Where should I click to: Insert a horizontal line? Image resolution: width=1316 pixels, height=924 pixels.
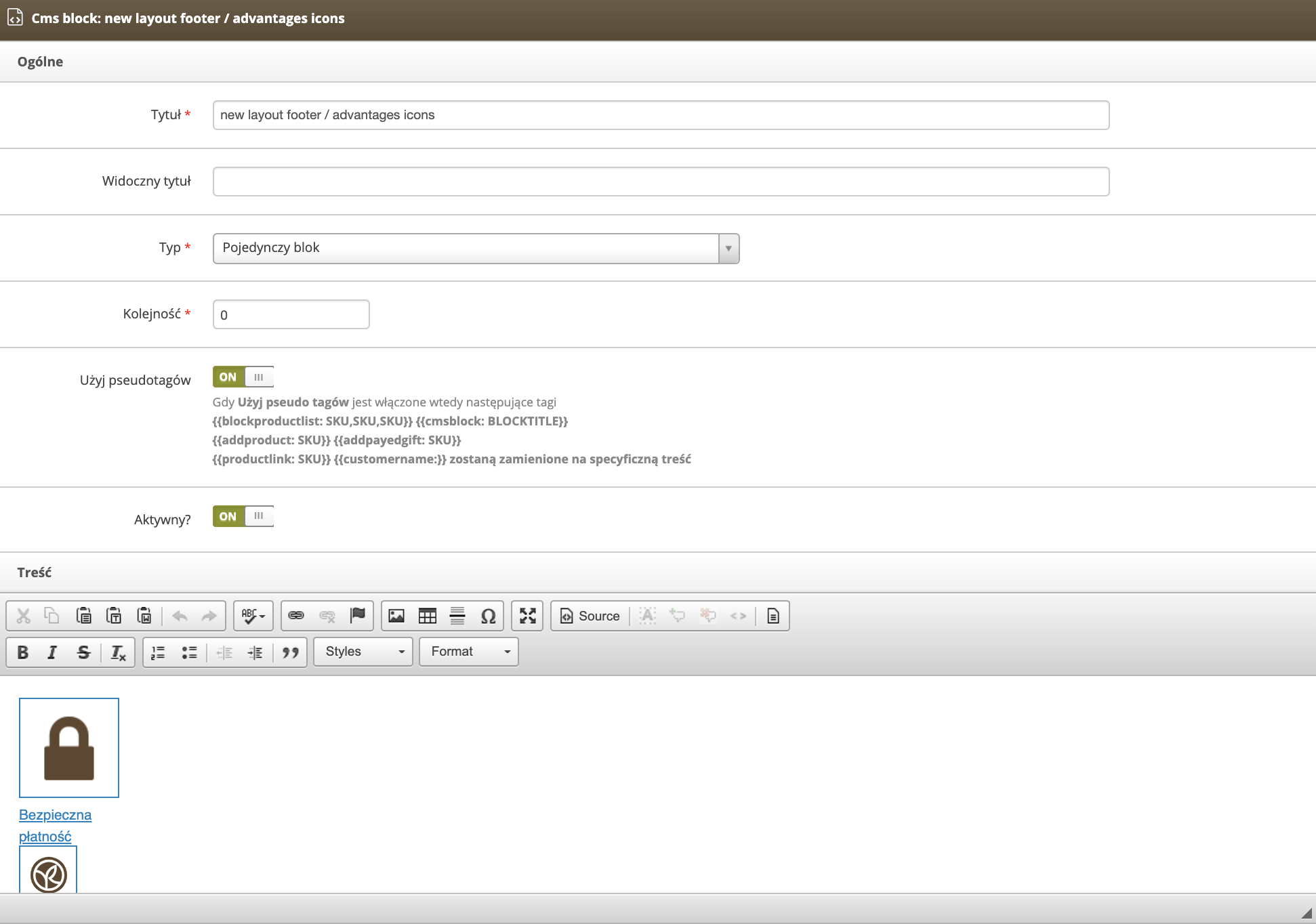tap(457, 616)
